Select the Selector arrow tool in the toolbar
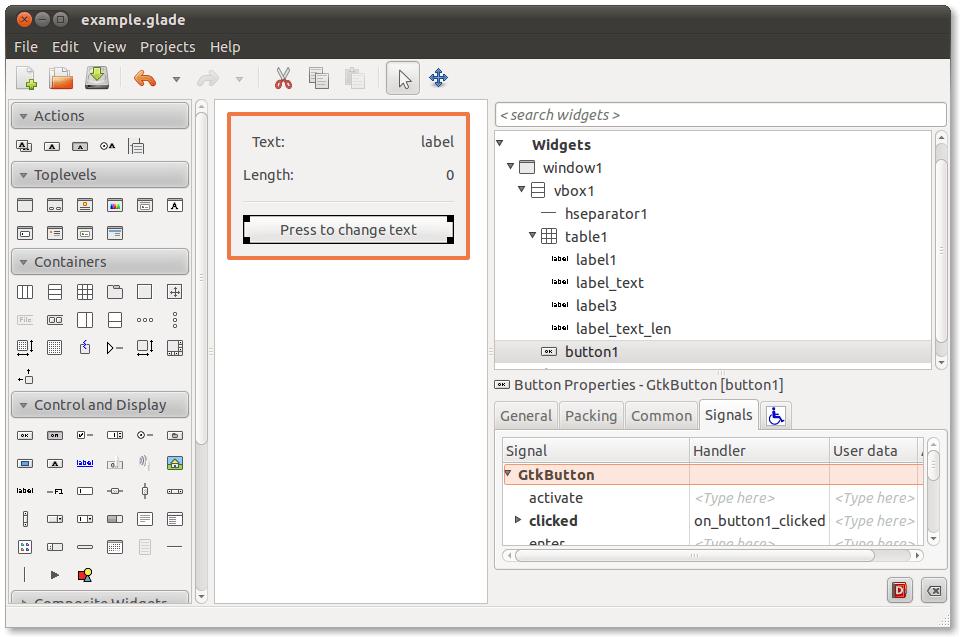The image size is (960, 637). [402, 78]
